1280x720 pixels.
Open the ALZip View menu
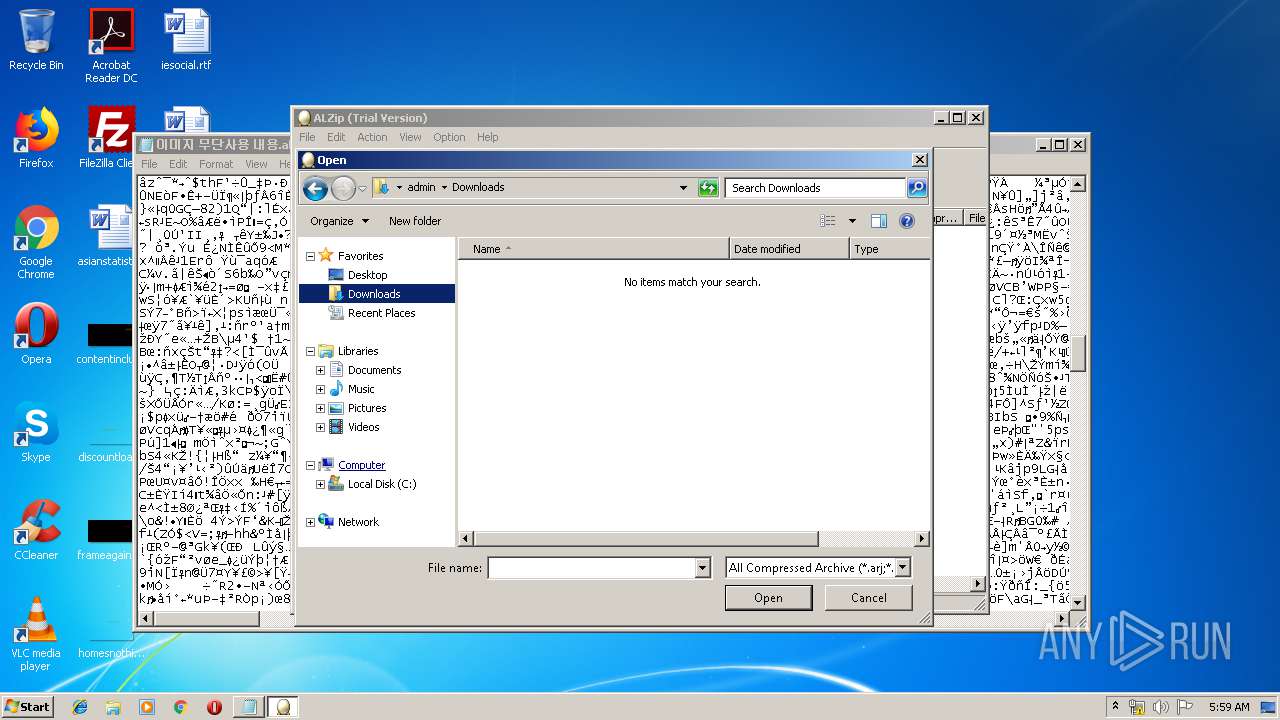tap(411, 137)
